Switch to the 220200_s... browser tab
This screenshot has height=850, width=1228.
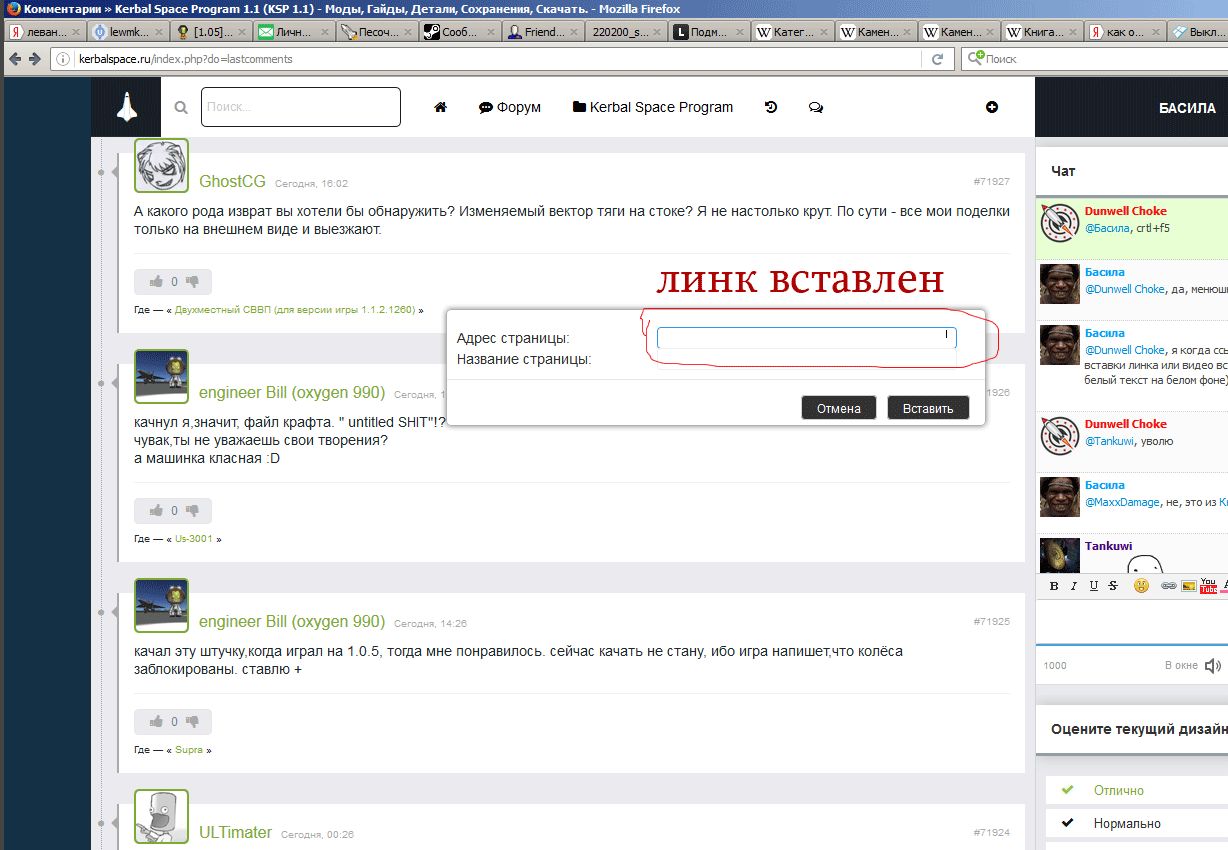[x=624, y=32]
